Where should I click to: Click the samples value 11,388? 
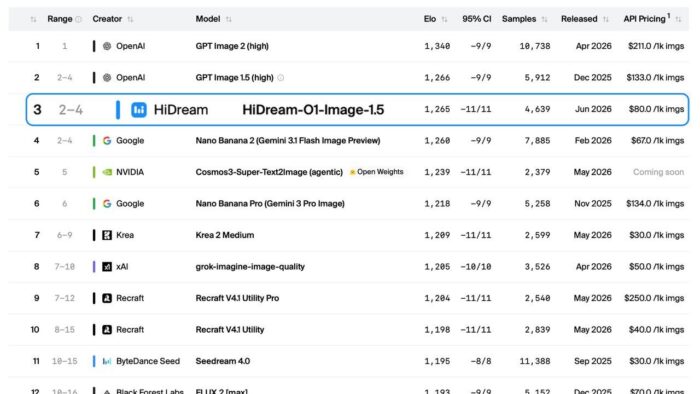click(x=535, y=361)
